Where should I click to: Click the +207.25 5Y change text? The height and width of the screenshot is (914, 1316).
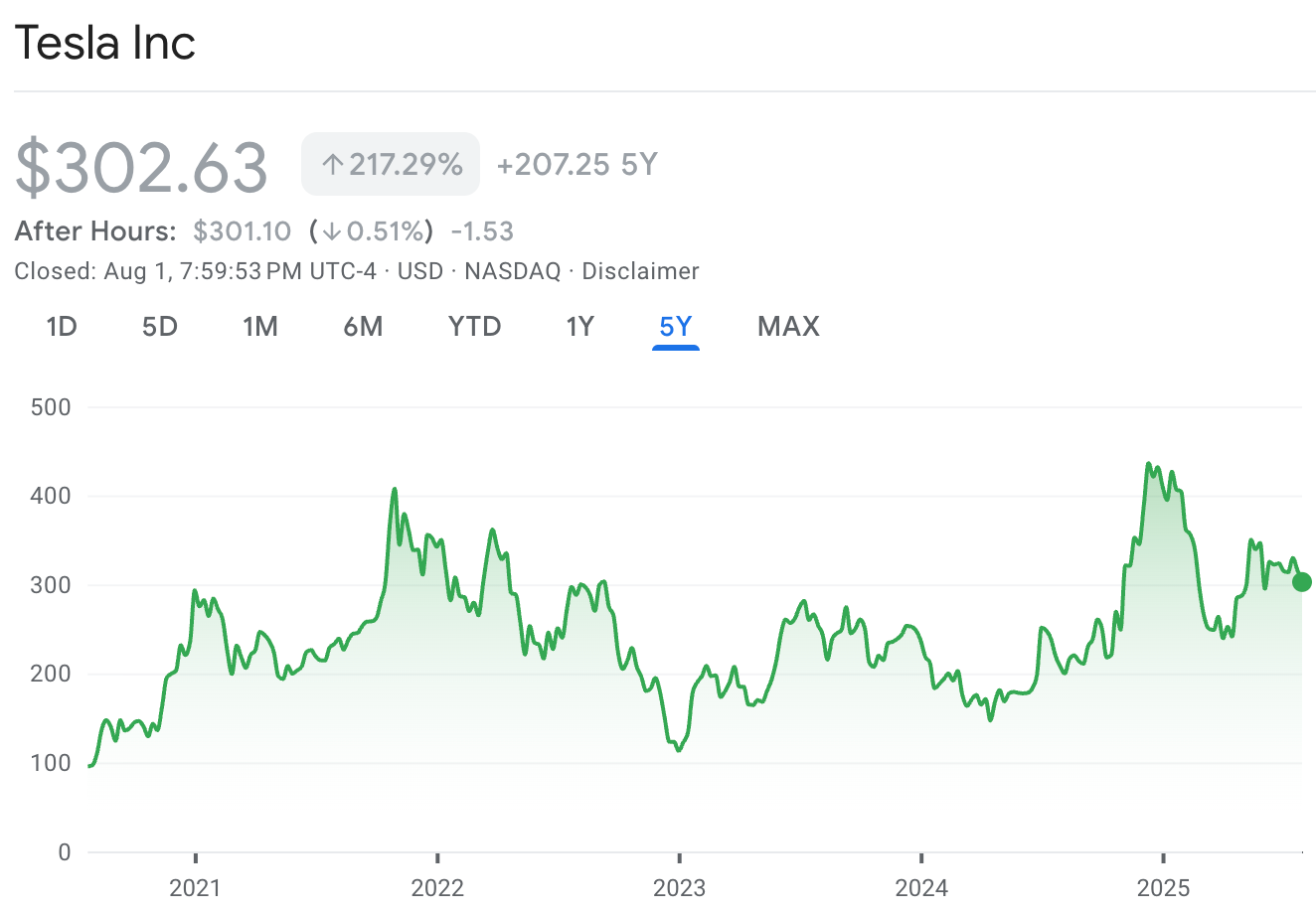[576, 164]
